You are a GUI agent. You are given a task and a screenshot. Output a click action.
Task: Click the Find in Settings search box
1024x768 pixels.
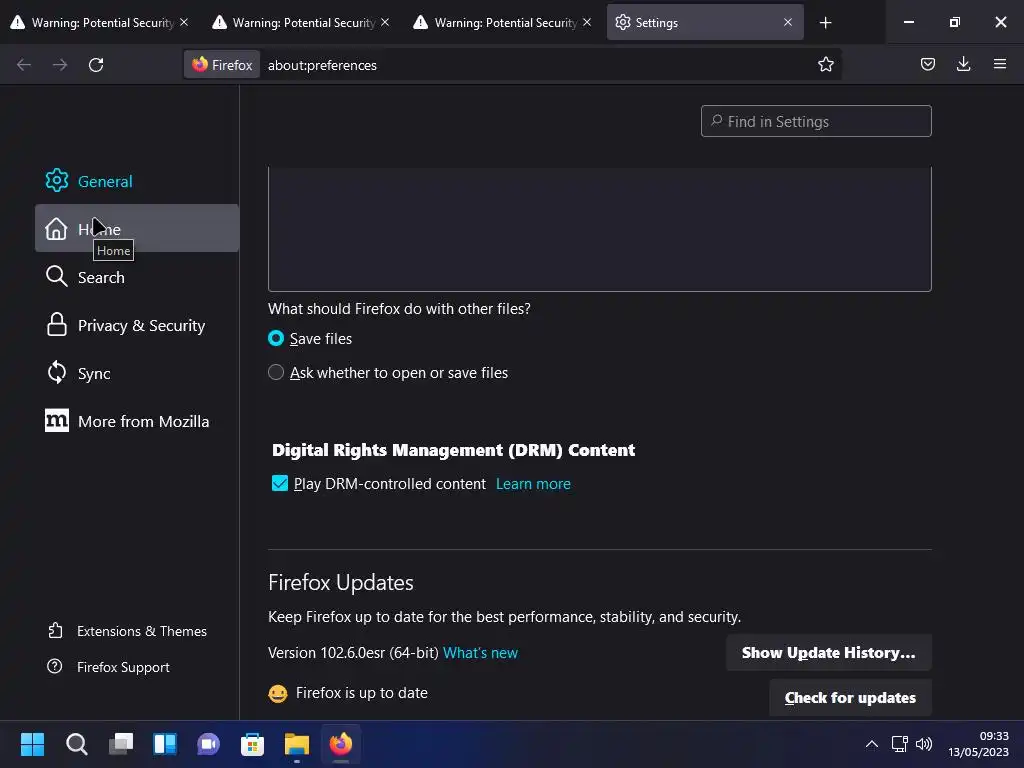click(x=816, y=121)
